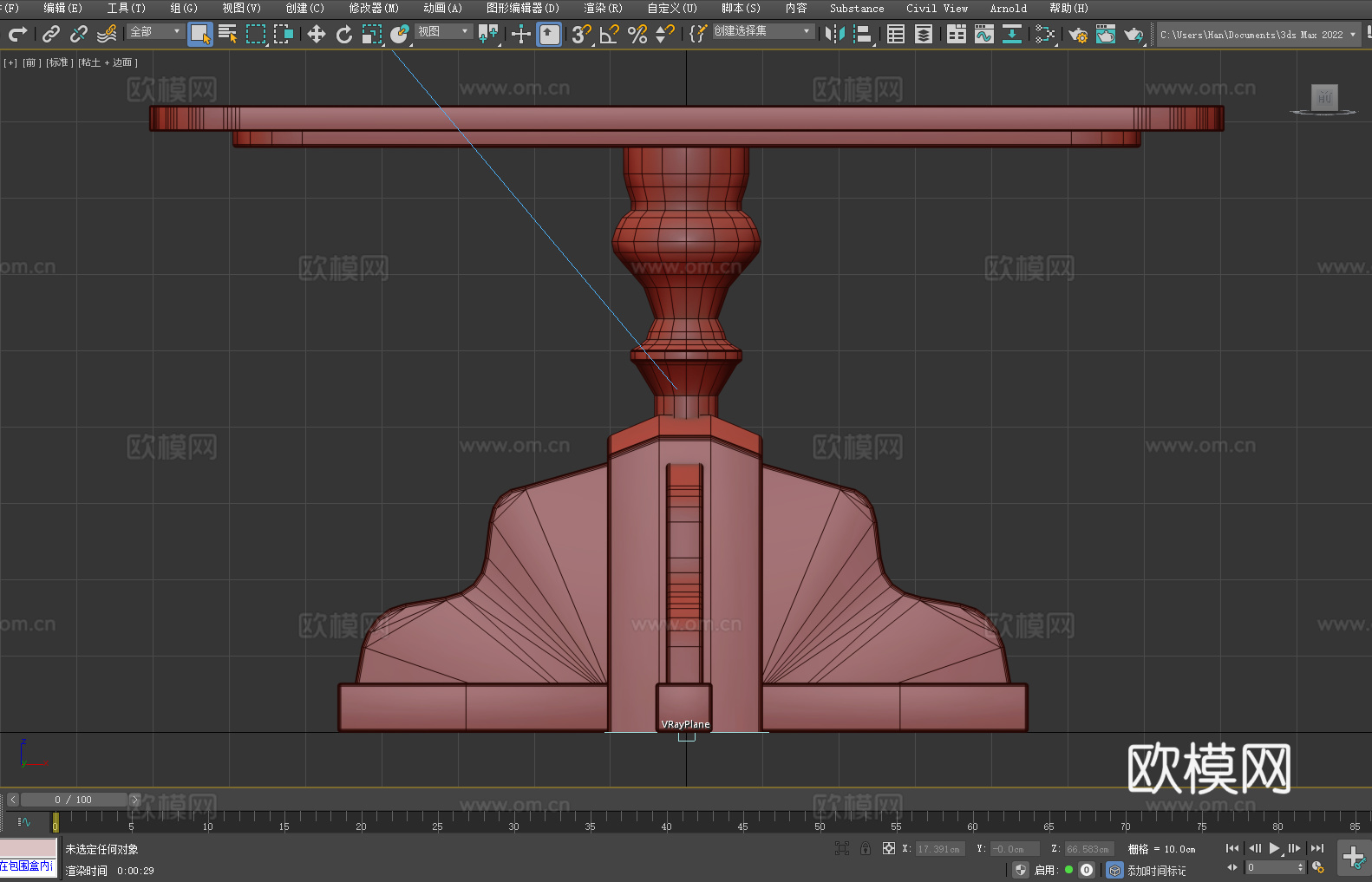Open the 渲染(R) menu
Viewport: 1372px width, 882px height.
(603, 8)
